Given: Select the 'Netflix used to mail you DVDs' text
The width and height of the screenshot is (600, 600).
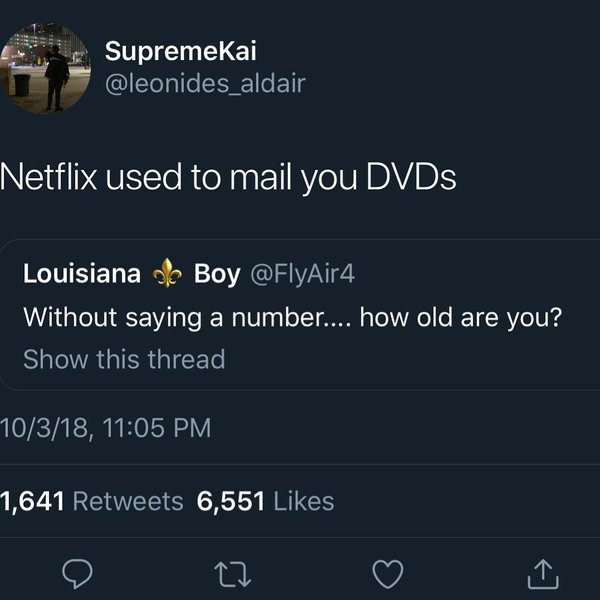Looking at the screenshot, I should point(228,177).
